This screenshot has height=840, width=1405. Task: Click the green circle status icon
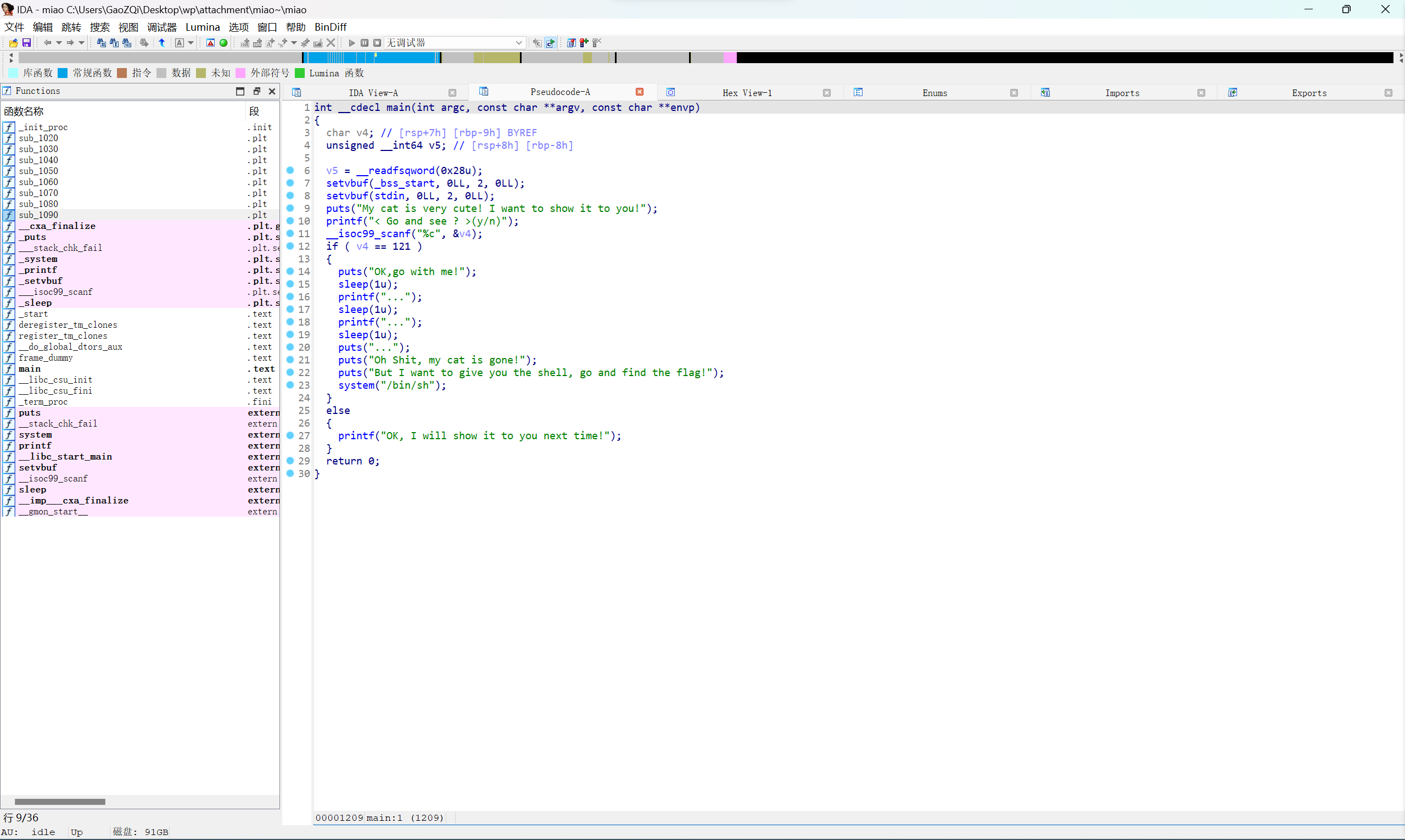pyautogui.click(x=223, y=43)
